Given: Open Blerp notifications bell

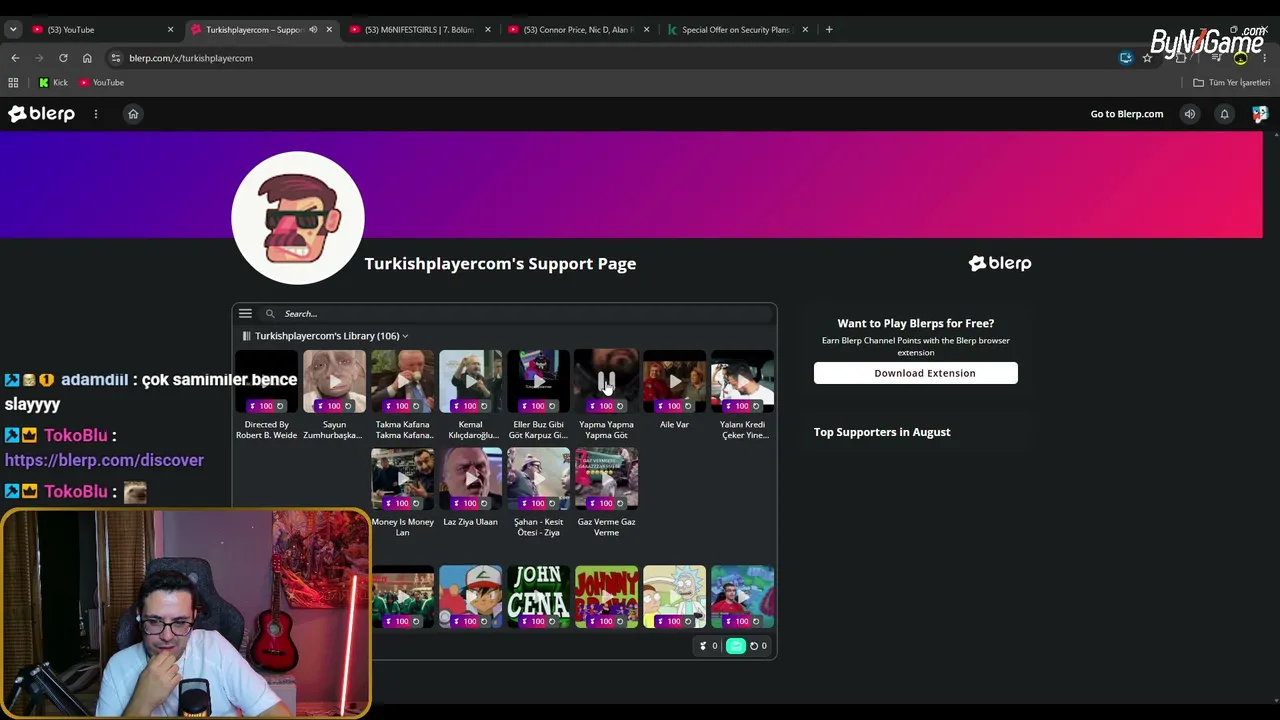Looking at the screenshot, I should pyautogui.click(x=1224, y=114).
